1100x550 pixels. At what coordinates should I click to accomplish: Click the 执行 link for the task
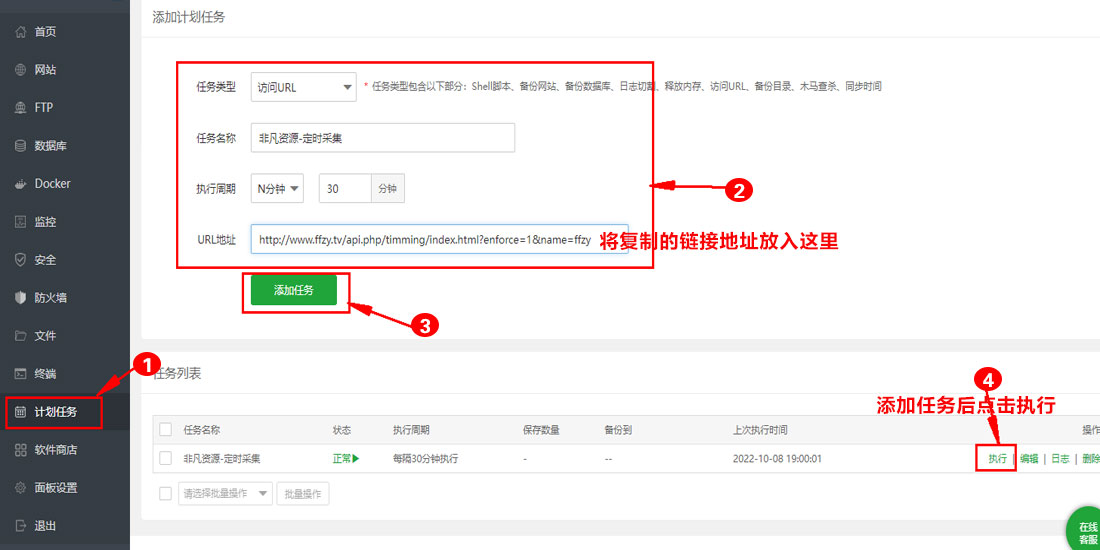(x=997, y=458)
